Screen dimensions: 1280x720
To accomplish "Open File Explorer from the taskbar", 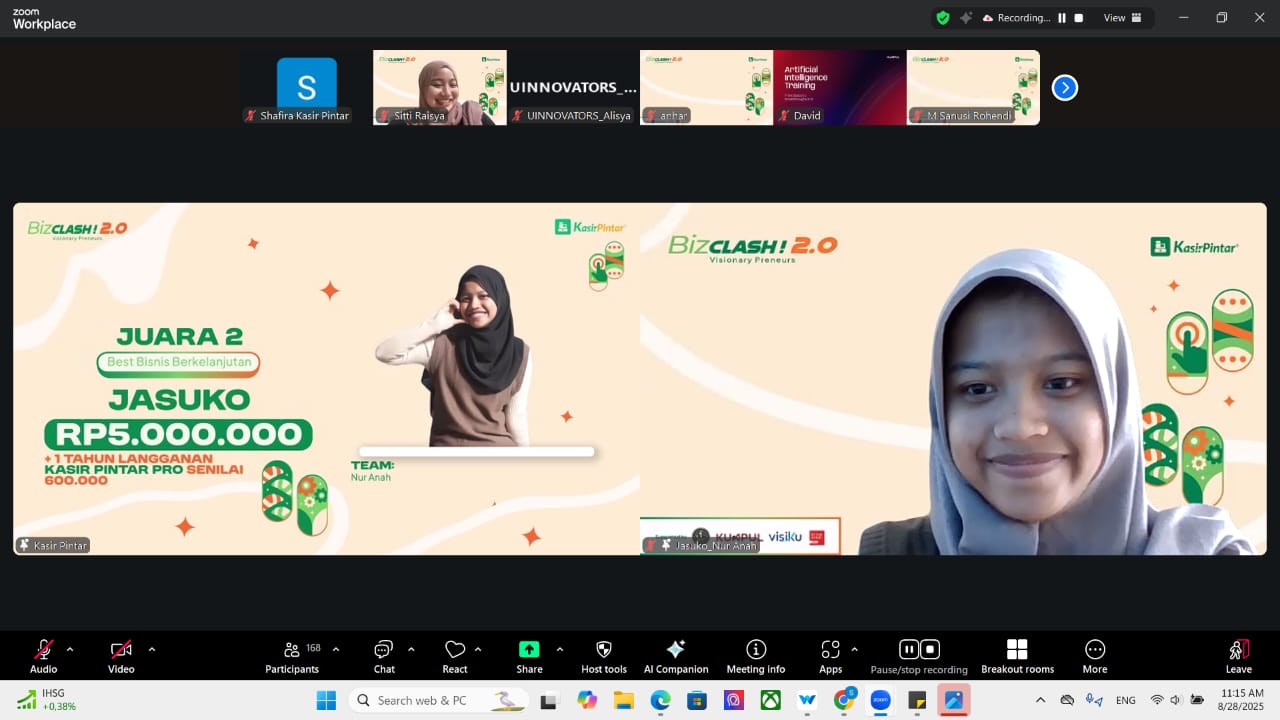I will pos(623,700).
